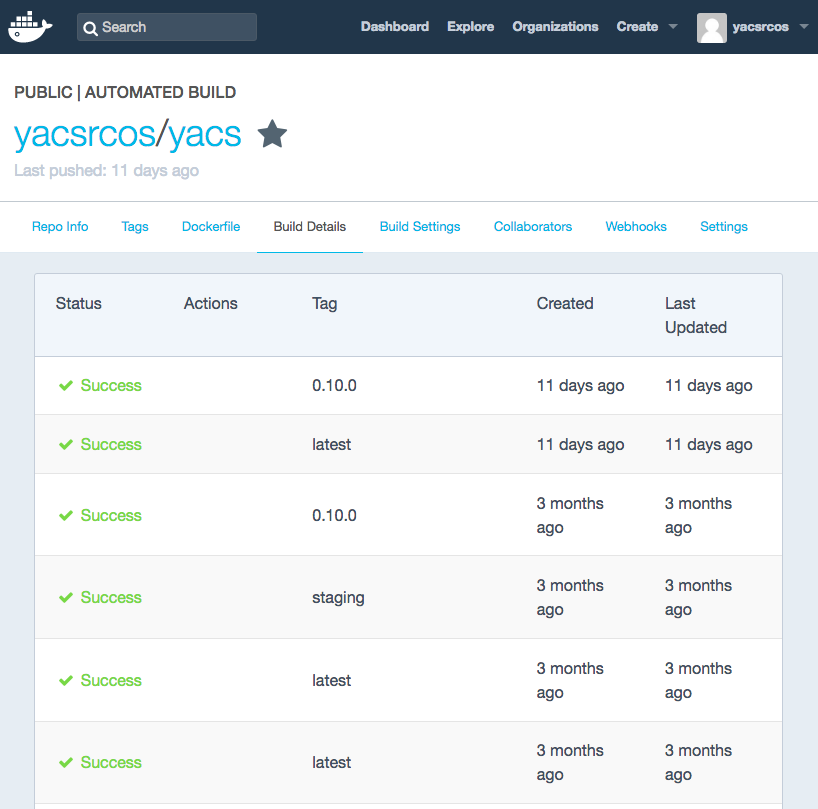Viewport: 818px width, 809px height.
Task: Click the Docker whale logo
Action: point(30,27)
